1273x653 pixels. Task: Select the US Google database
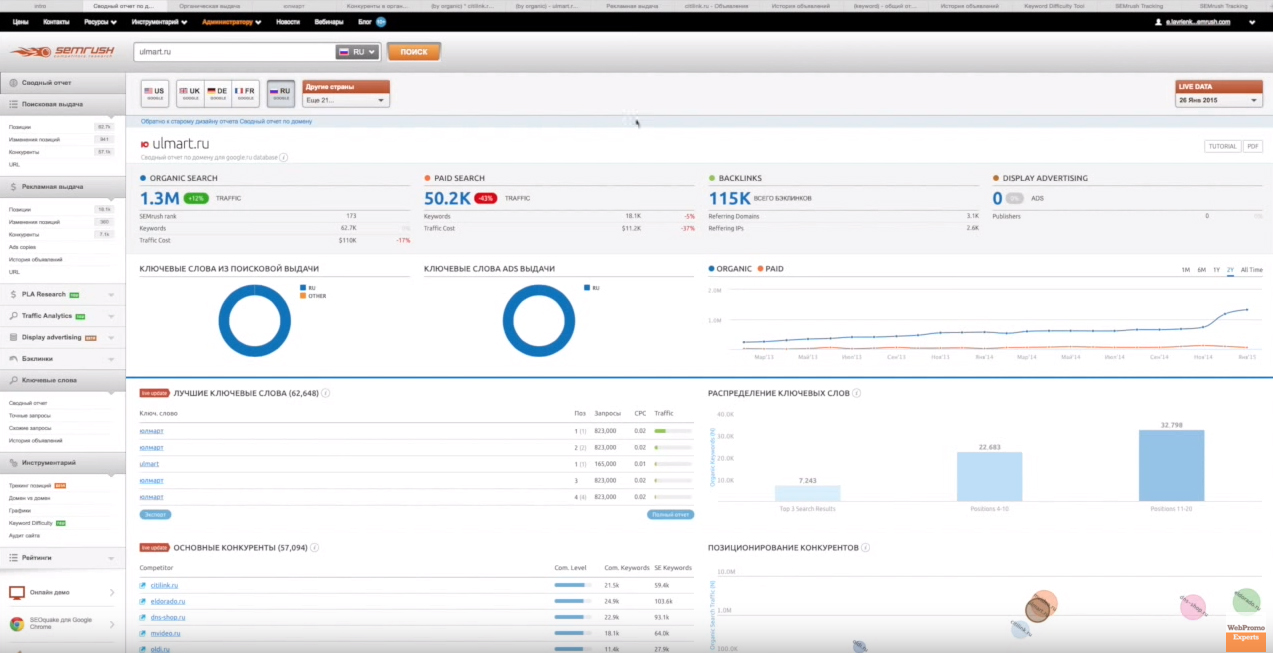tap(155, 93)
